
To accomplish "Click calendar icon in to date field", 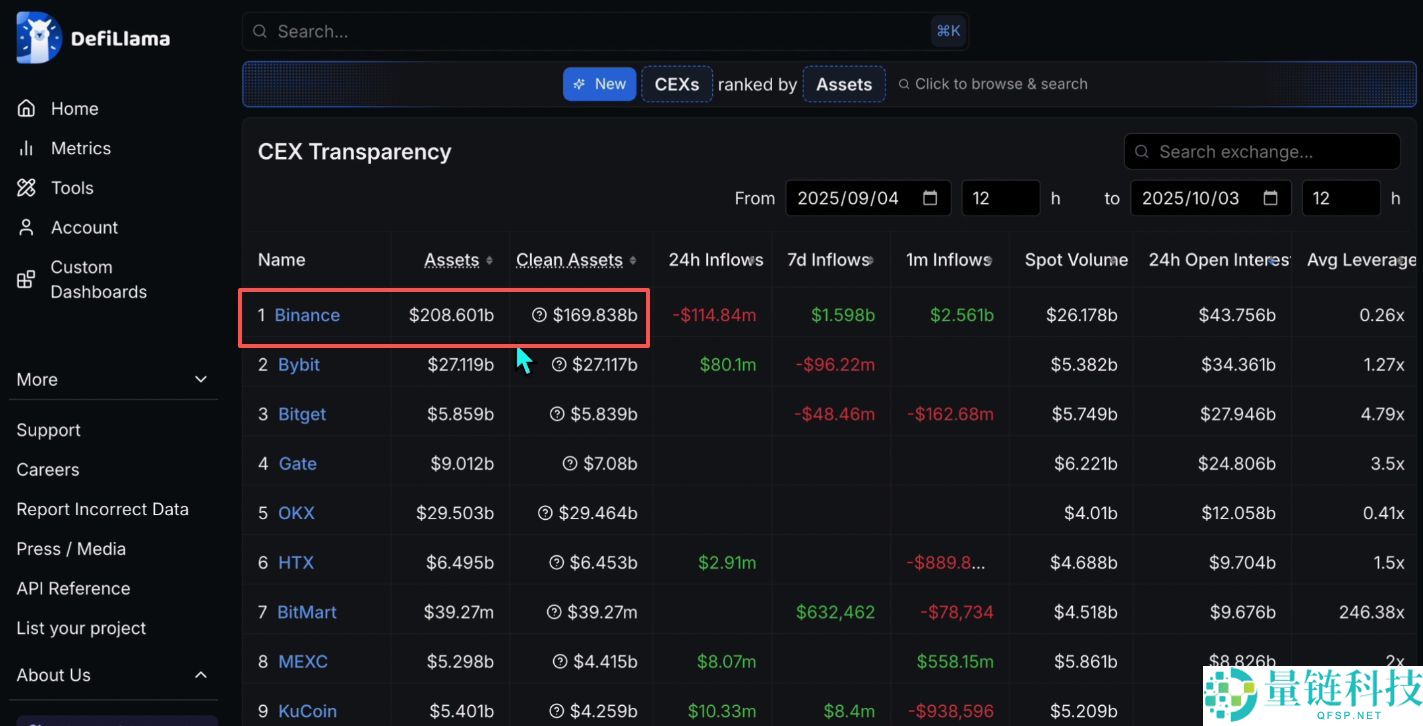I will click(1271, 198).
